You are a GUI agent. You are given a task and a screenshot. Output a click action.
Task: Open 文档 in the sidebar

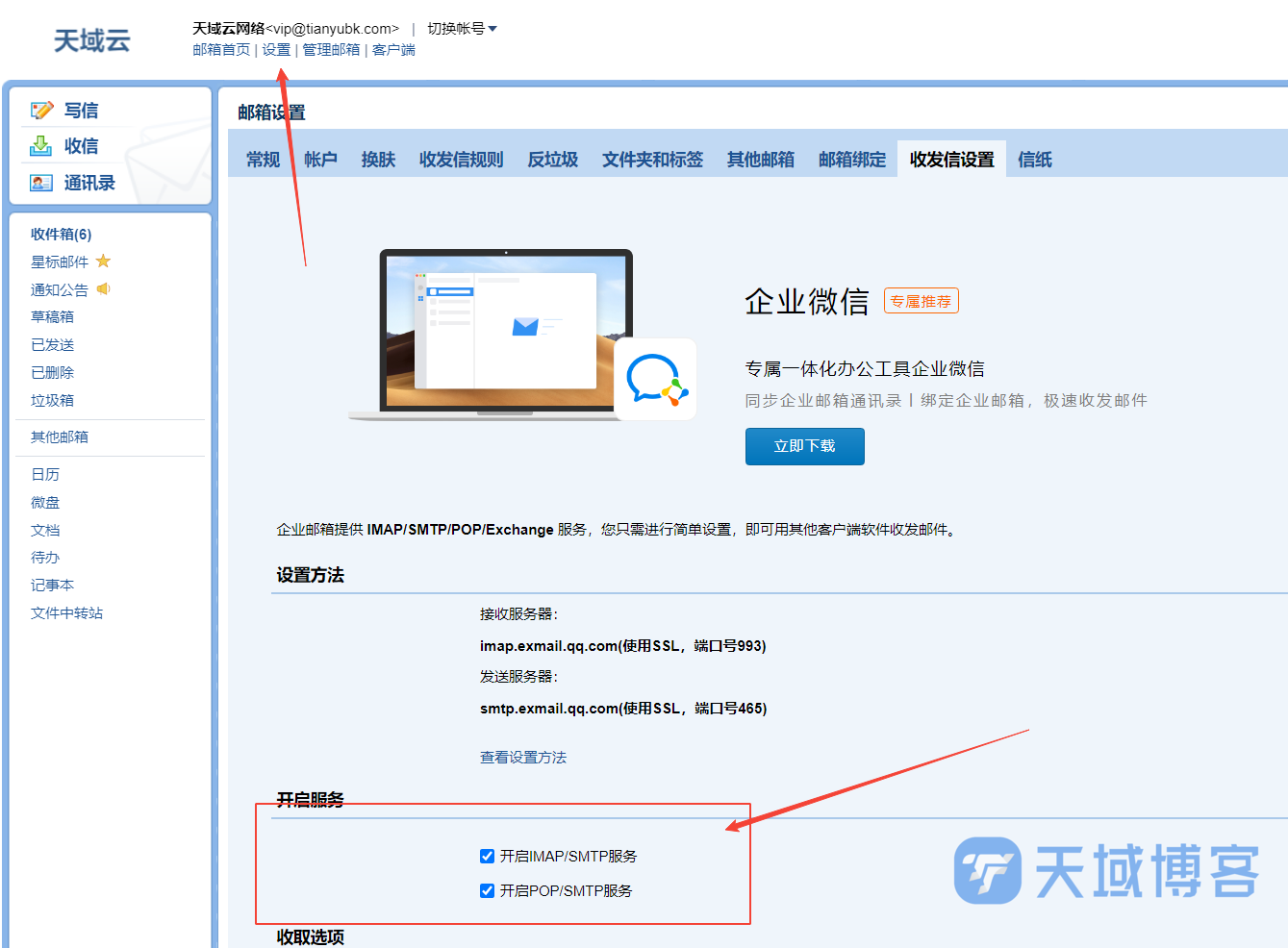pos(45,531)
